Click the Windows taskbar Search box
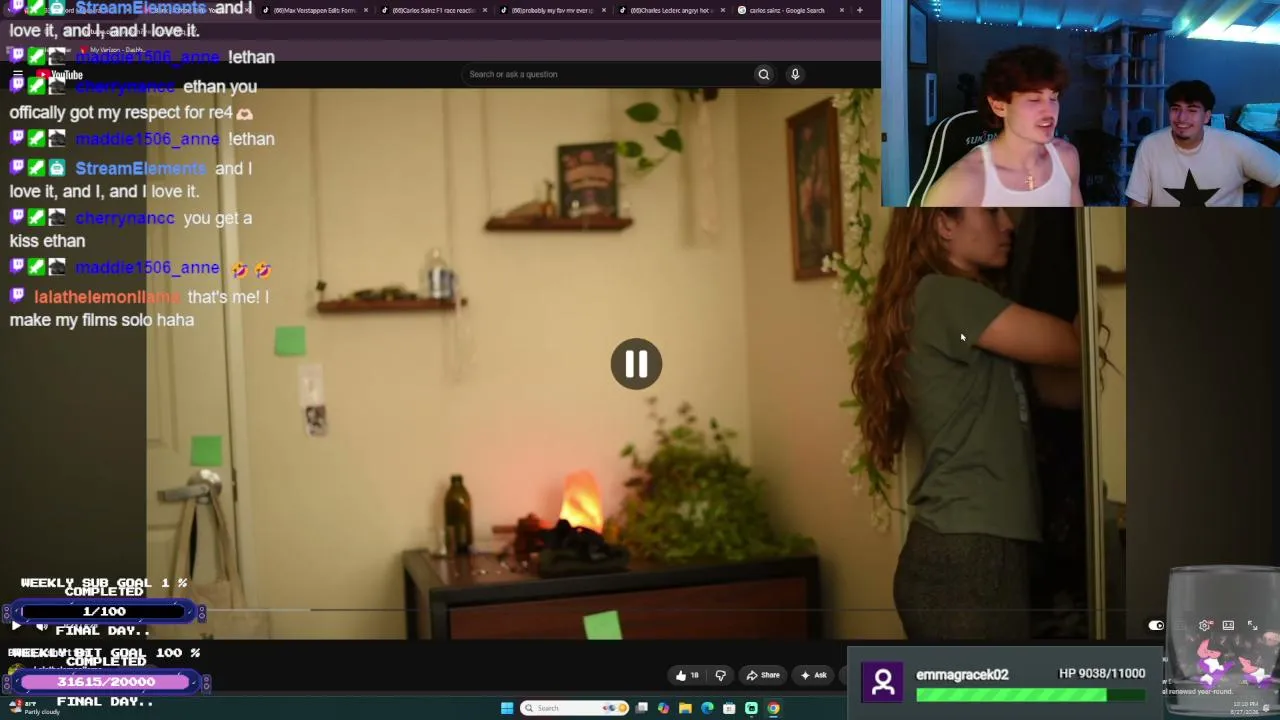The width and height of the screenshot is (1280, 720). coord(574,708)
